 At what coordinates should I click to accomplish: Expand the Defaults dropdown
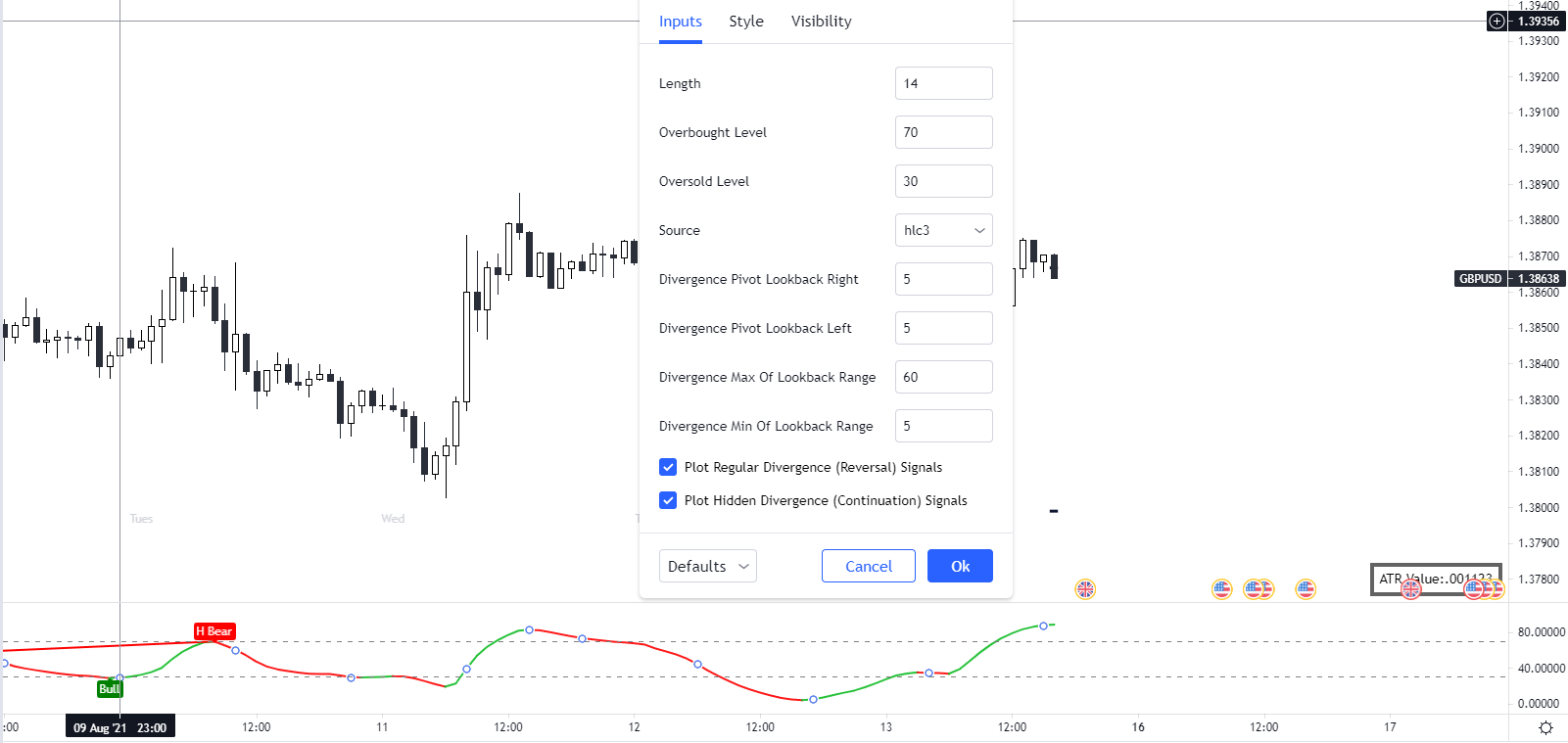707,566
